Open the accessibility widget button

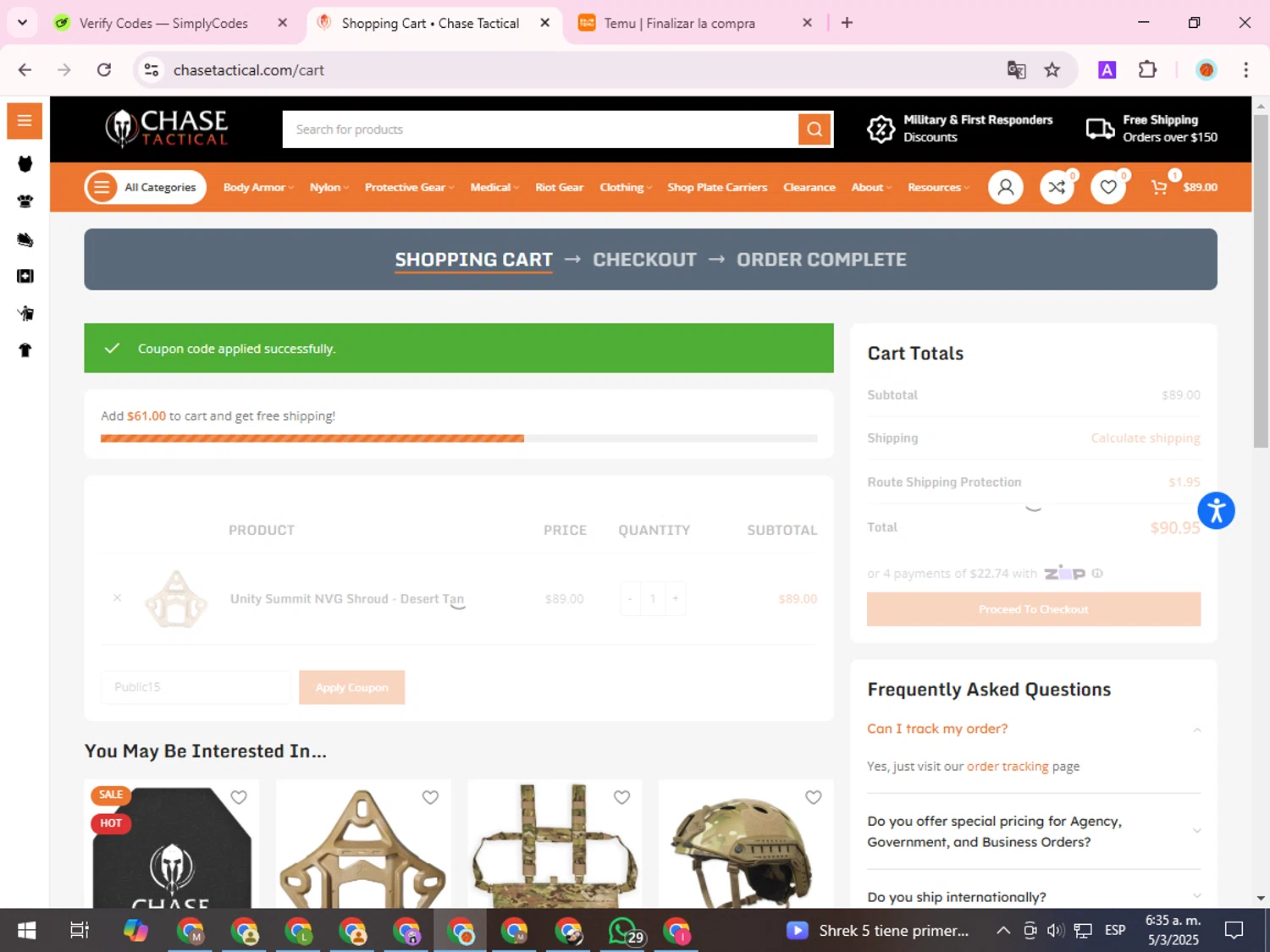click(x=1217, y=510)
